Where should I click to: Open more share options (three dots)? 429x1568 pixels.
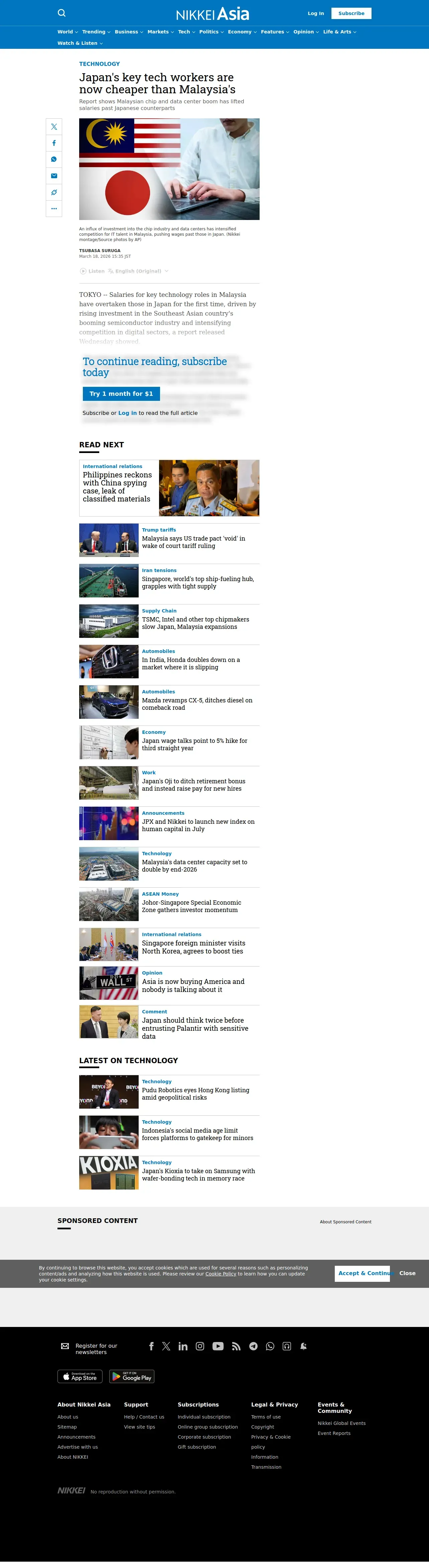[54, 209]
